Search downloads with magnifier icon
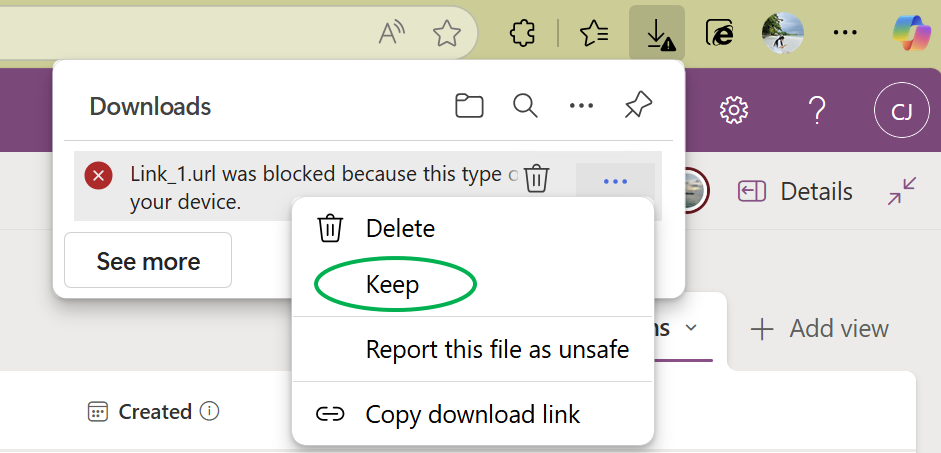Image resolution: width=941 pixels, height=453 pixels. pyautogui.click(x=525, y=106)
